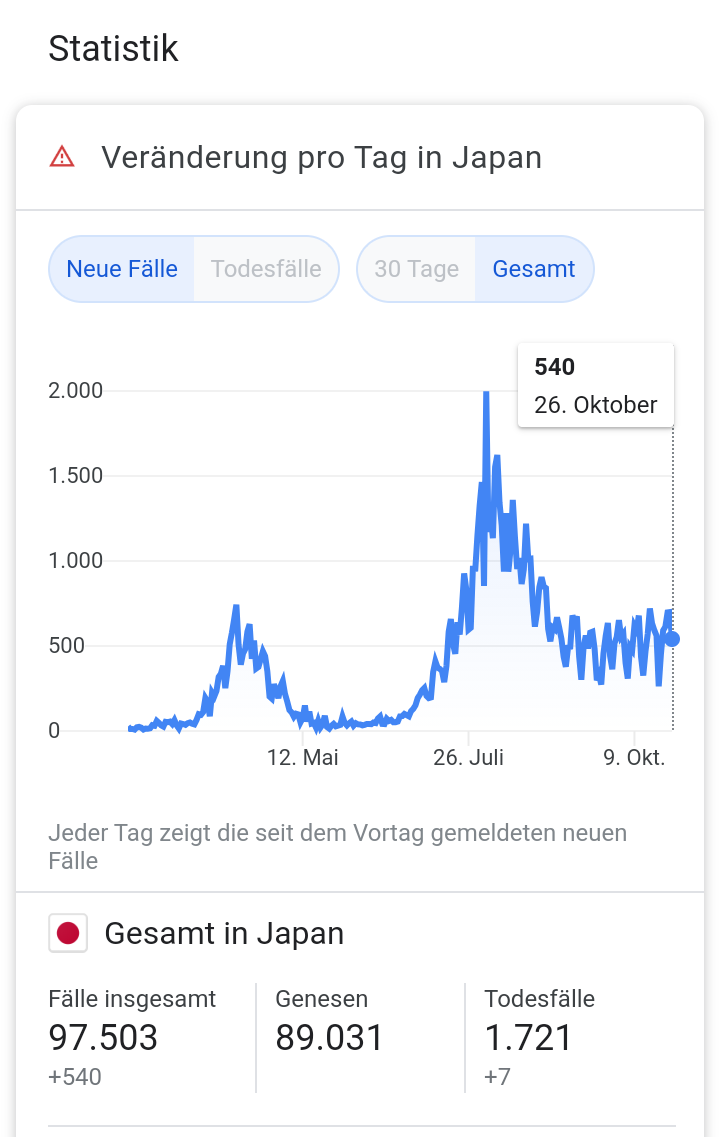Click the tooltip showing 540 cases

pos(595,386)
